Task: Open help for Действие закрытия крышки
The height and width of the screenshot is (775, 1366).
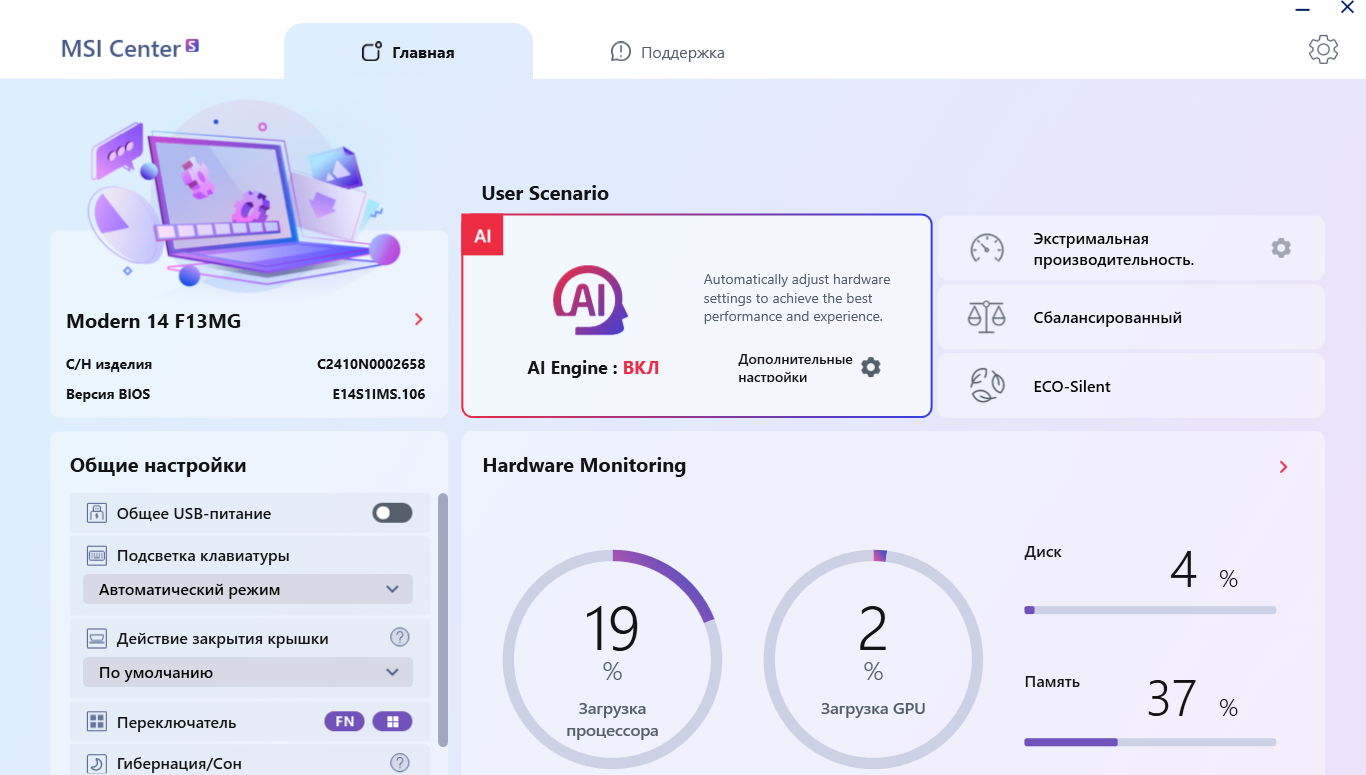Action: click(x=400, y=637)
